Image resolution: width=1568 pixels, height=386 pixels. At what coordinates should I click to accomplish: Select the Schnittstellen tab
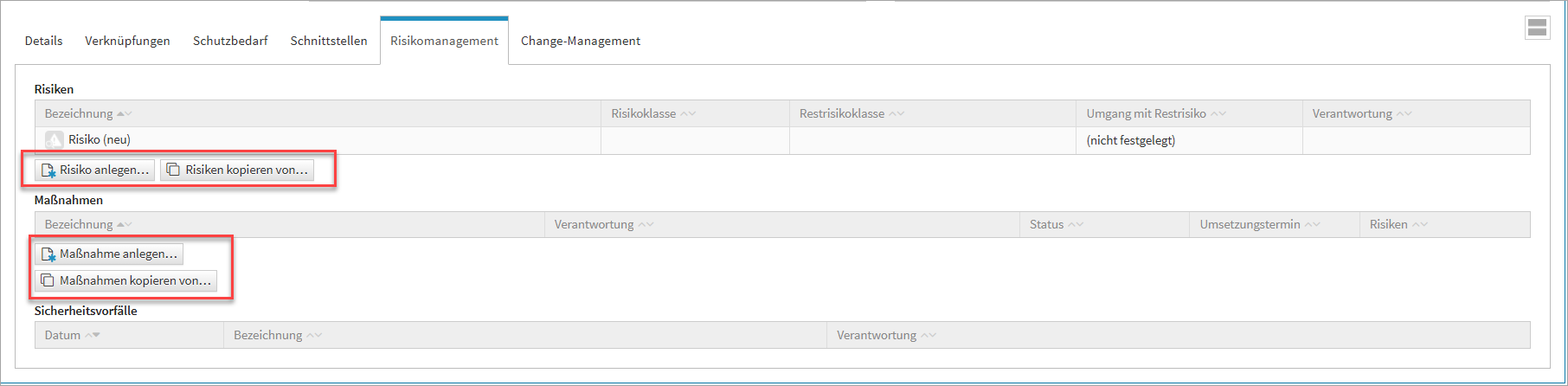(x=329, y=41)
